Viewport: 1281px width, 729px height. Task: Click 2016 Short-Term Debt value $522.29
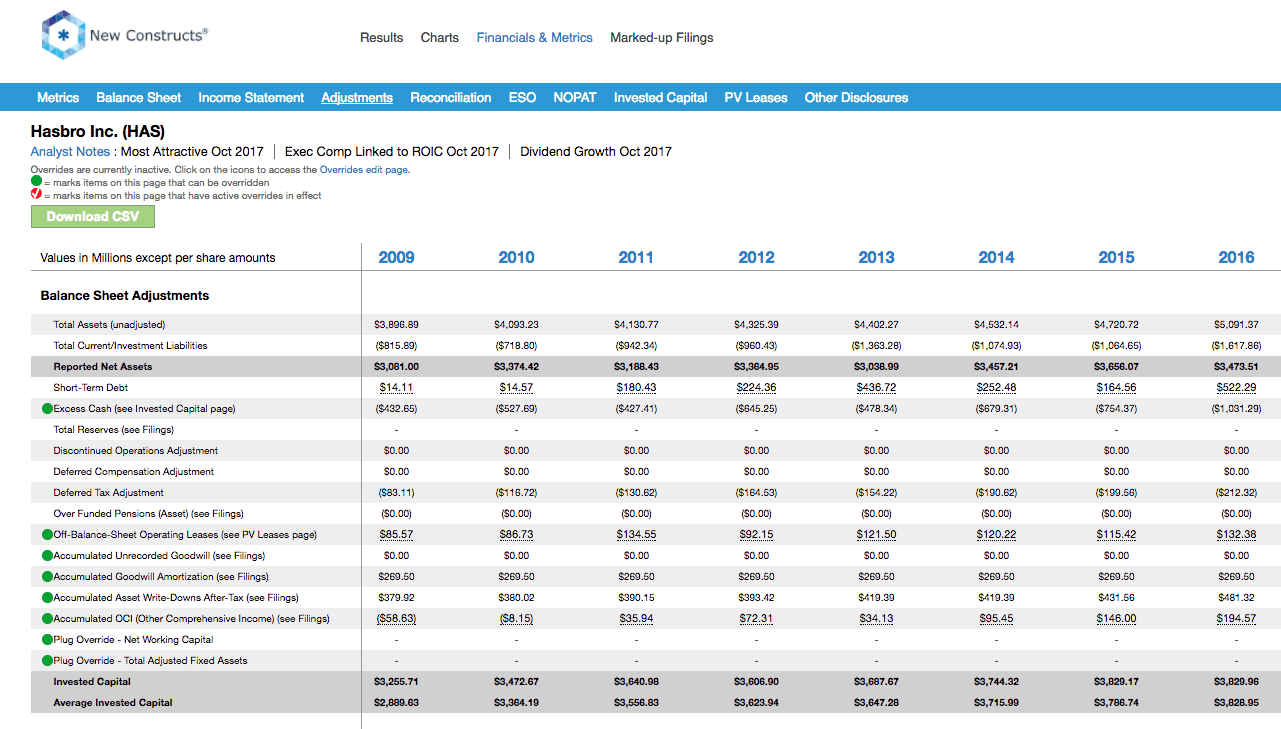[x=1236, y=388]
